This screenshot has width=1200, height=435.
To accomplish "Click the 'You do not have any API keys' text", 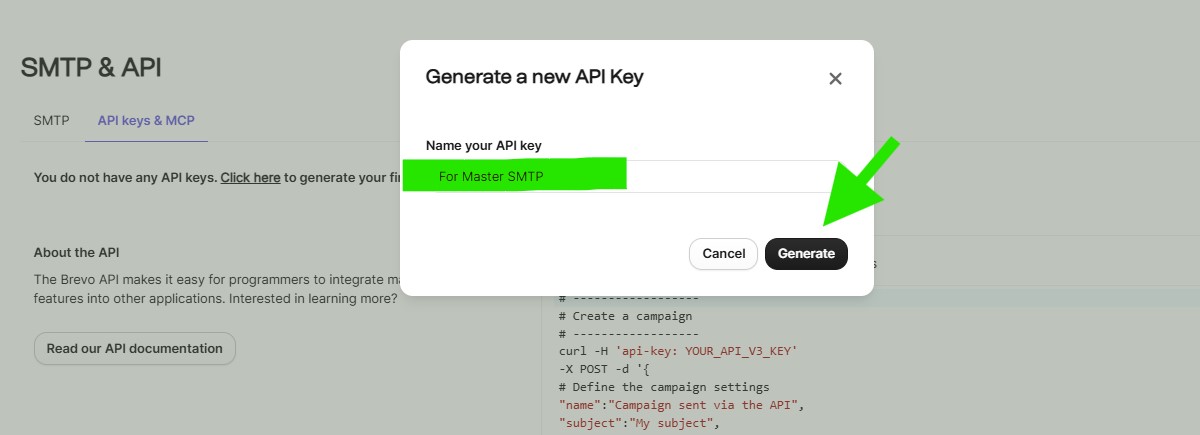I will (x=125, y=178).
